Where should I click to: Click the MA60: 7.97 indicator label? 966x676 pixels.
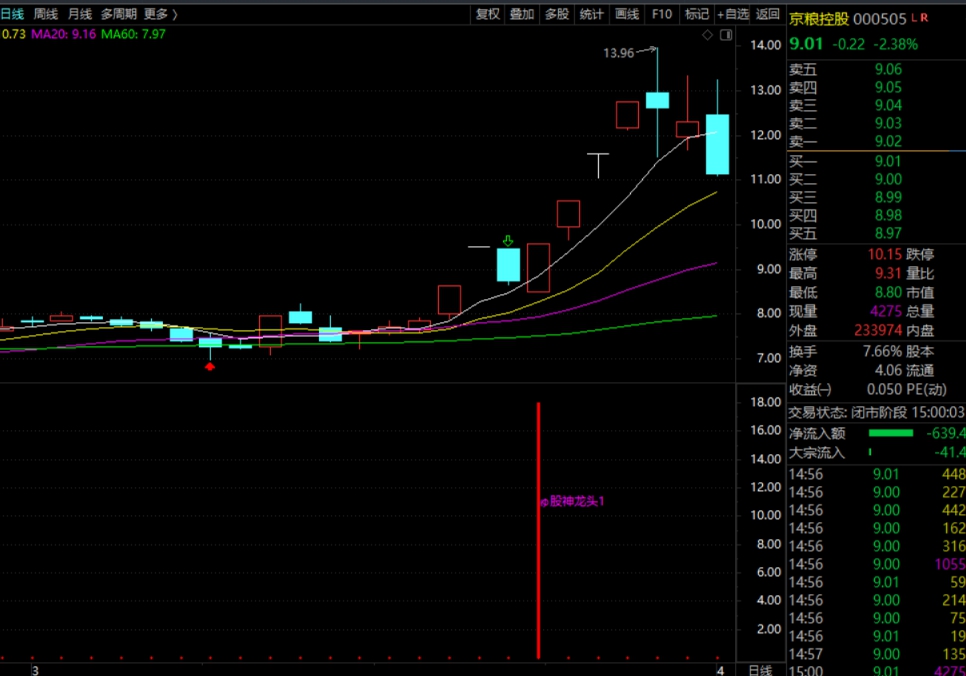coord(133,34)
